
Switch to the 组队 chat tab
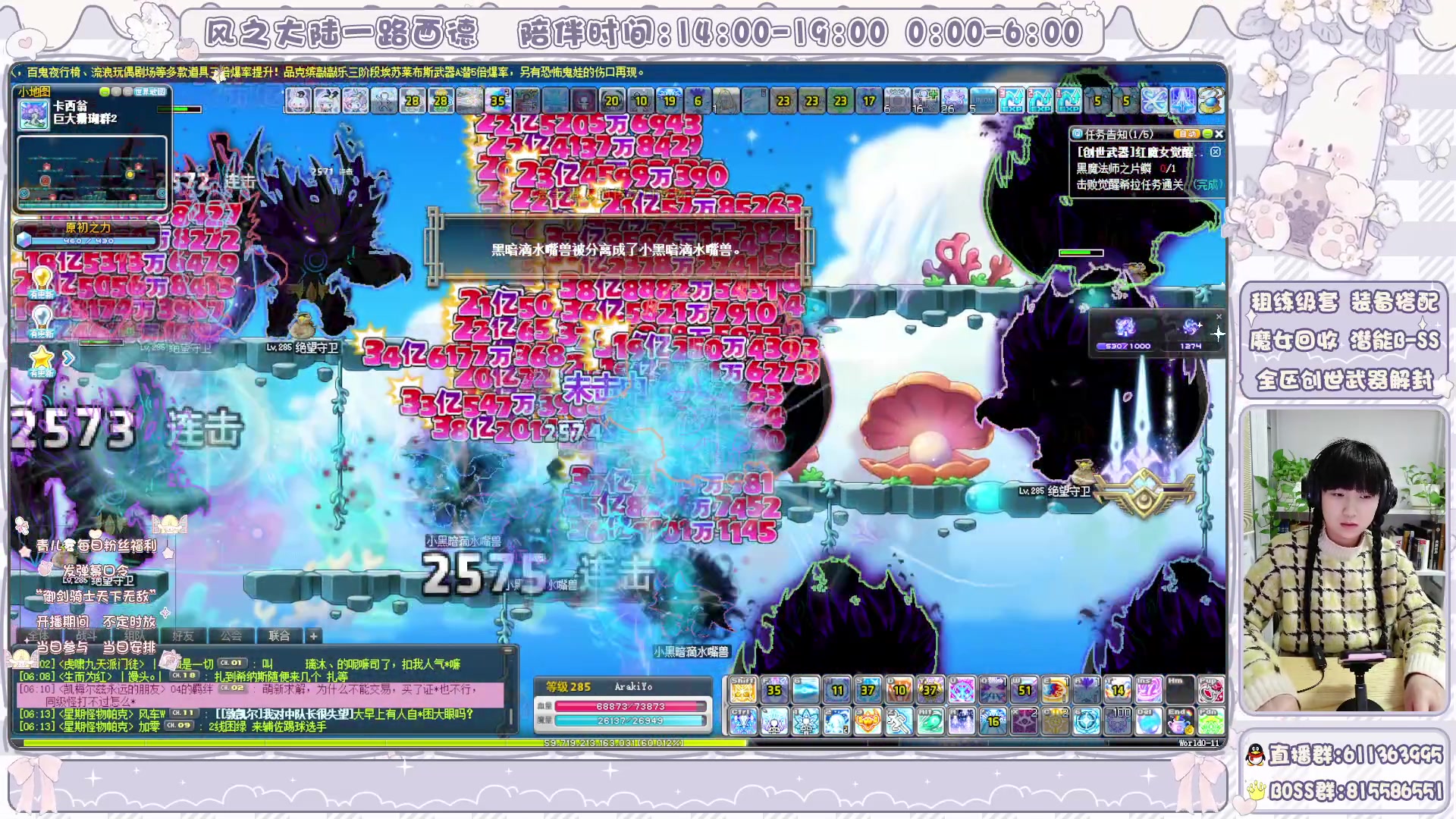(x=134, y=635)
